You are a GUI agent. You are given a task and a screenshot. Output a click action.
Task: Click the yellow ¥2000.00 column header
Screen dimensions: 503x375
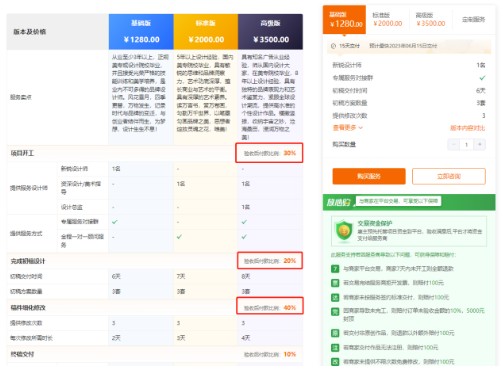pos(206,32)
